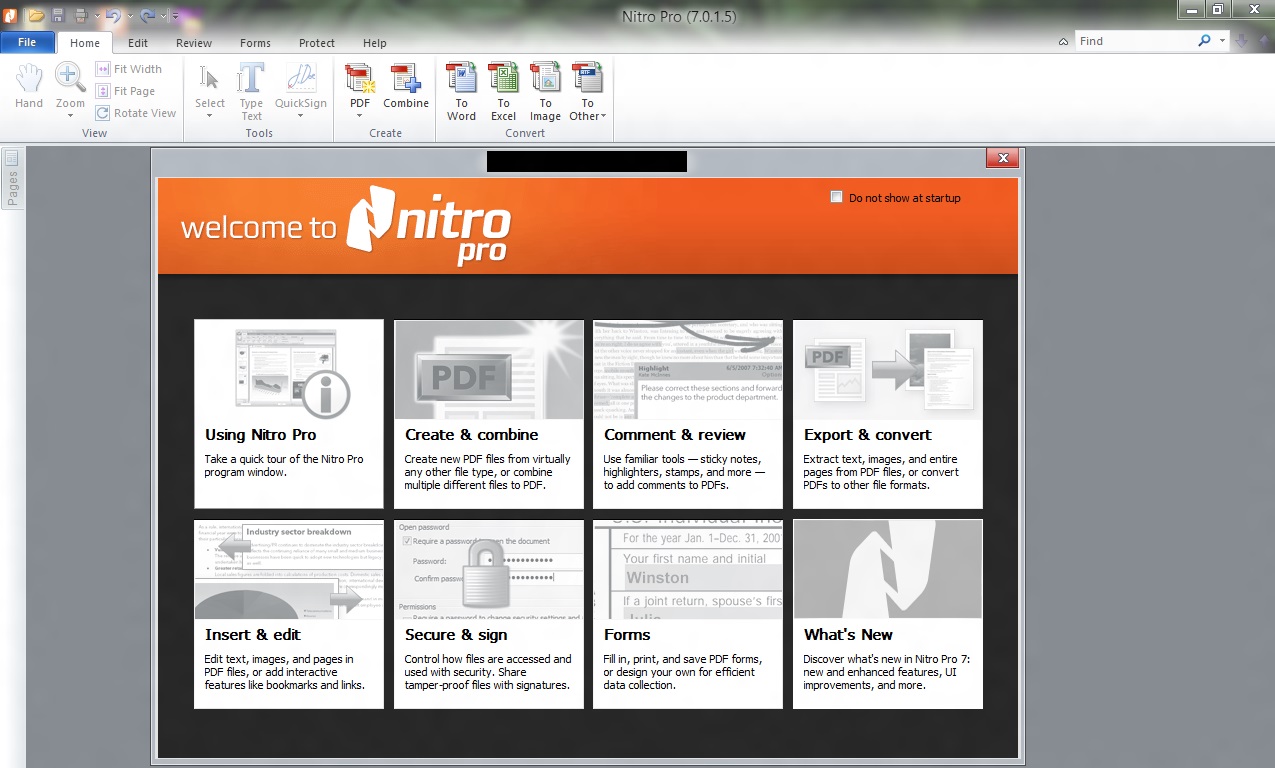The width and height of the screenshot is (1275, 768).
Task: Select the Hand tool
Action: tap(29, 85)
